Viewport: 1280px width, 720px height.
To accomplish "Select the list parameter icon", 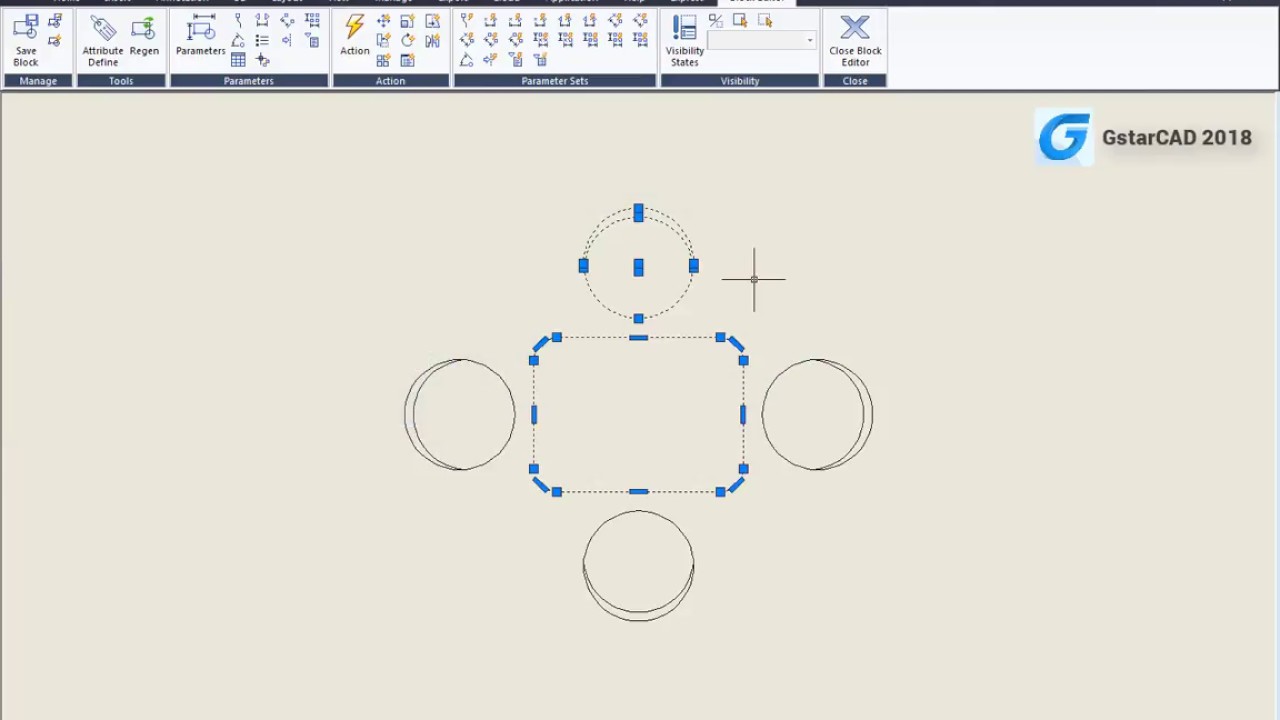I will click(x=262, y=41).
